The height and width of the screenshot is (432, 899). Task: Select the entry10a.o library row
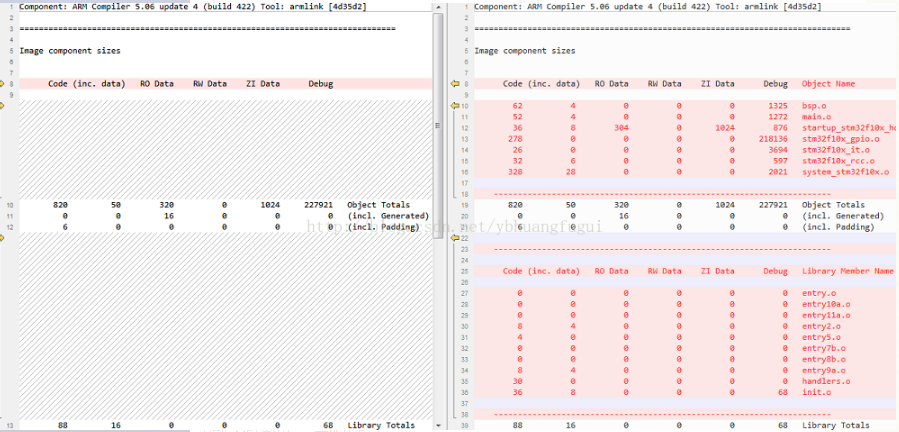[x=685, y=305]
